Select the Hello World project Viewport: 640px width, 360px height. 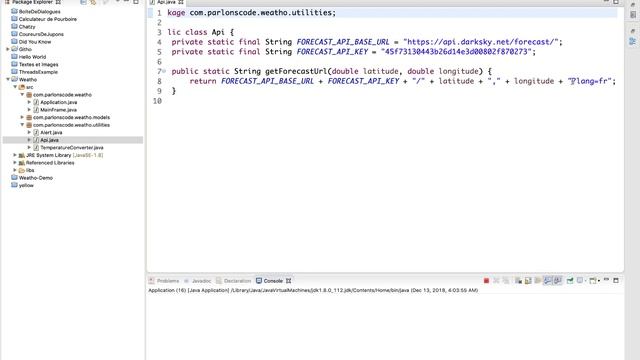click(x=32, y=57)
